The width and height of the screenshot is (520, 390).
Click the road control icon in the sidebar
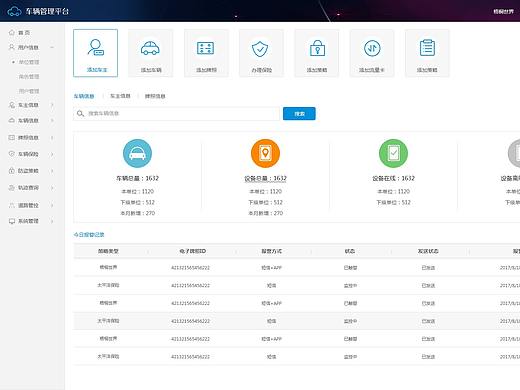coord(12,205)
